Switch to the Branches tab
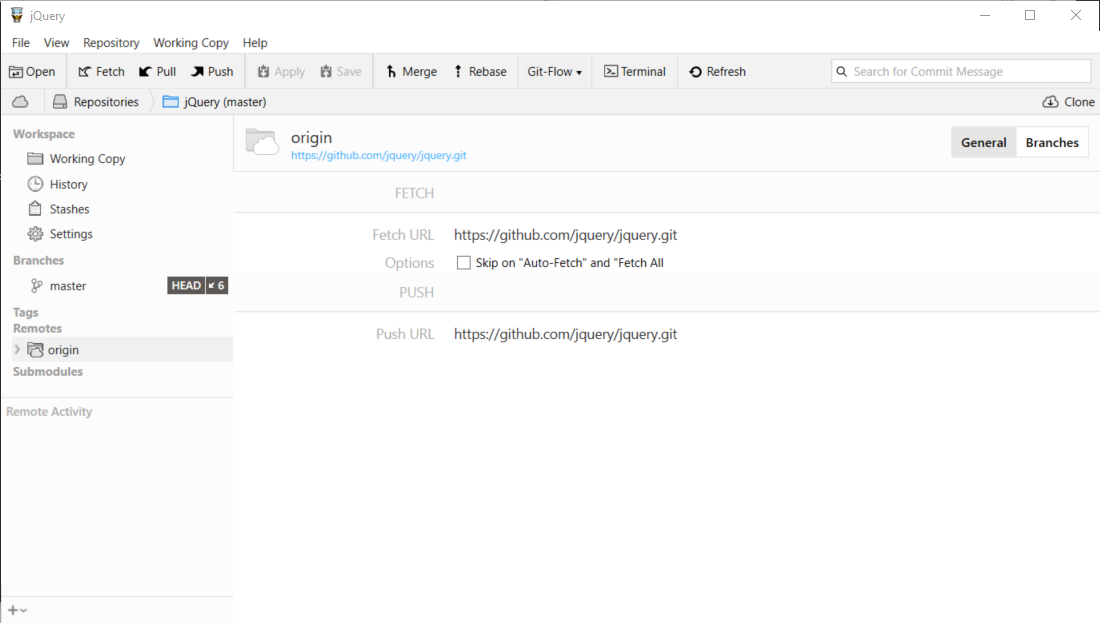This screenshot has width=1100, height=623. click(1052, 142)
